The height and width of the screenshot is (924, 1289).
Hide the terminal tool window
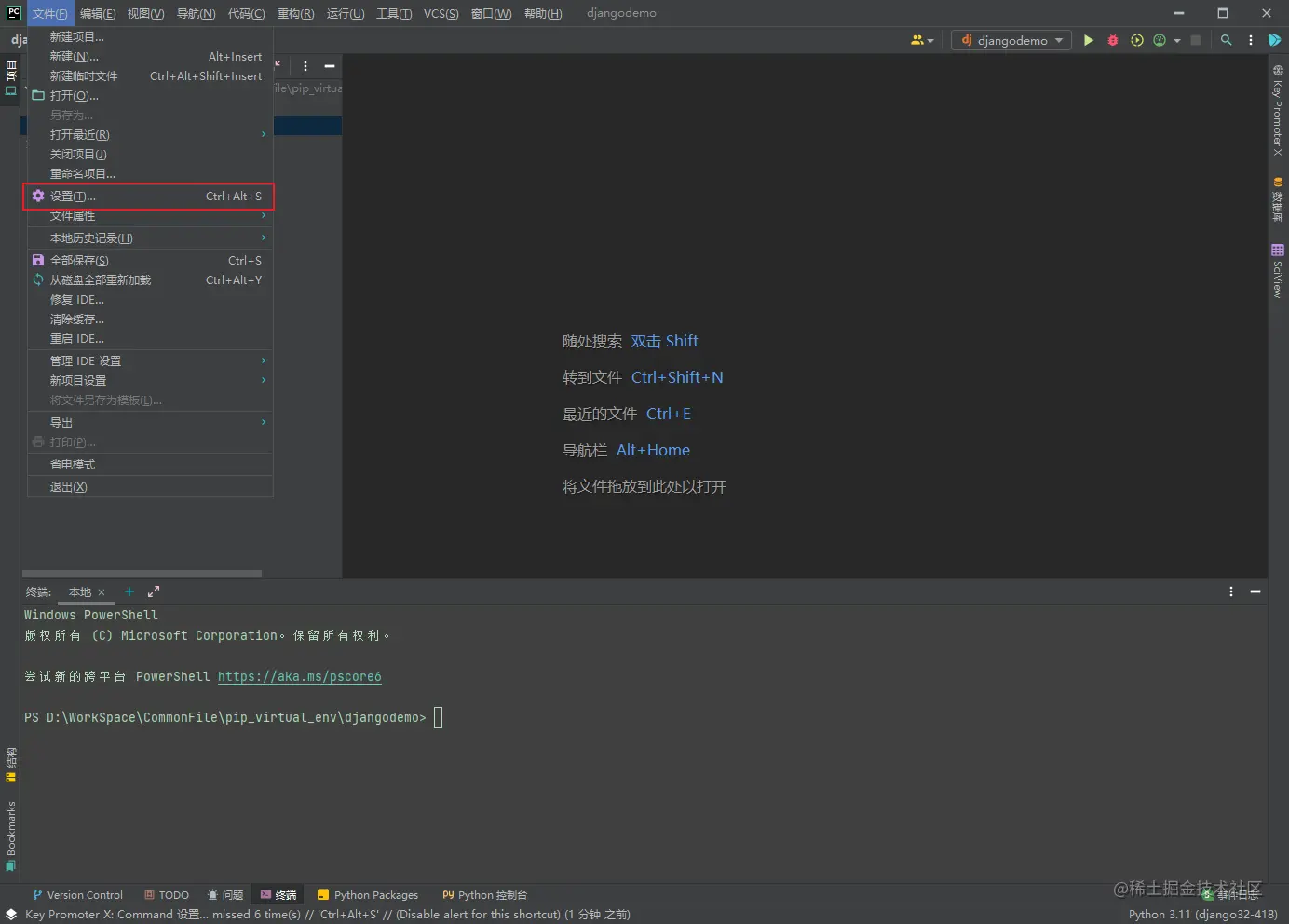(x=1255, y=591)
